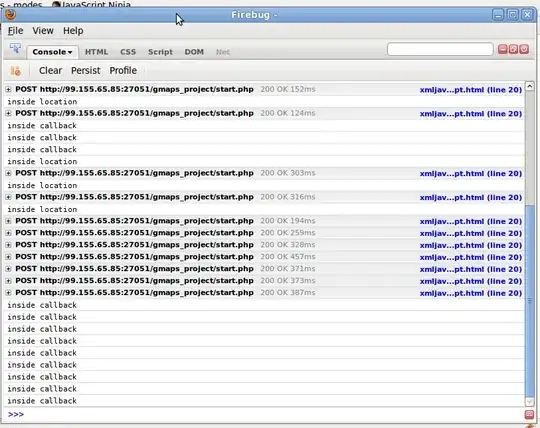Expand the POST request with 316ms
The image size is (540, 428).
(x=8, y=197)
